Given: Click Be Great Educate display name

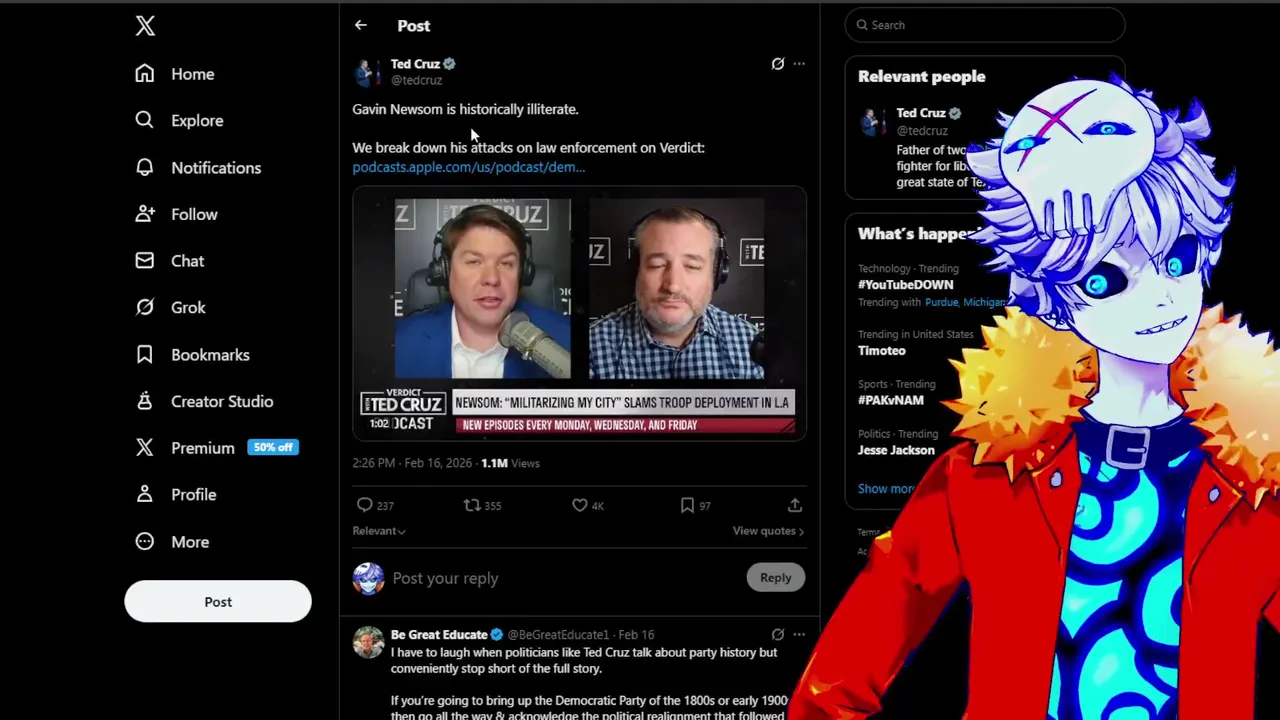Looking at the screenshot, I should (439, 634).
